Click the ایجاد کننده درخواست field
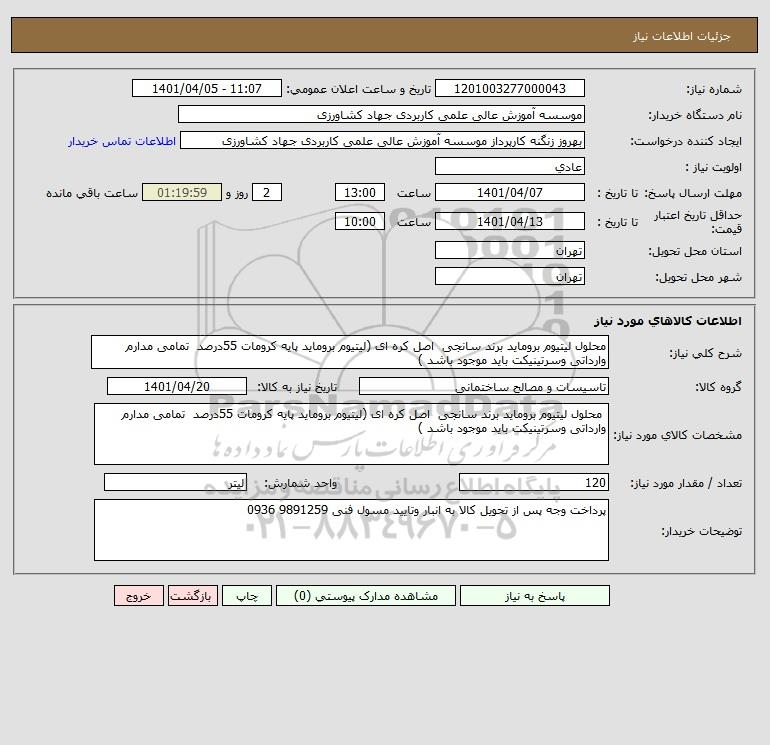 pos(383,140)
